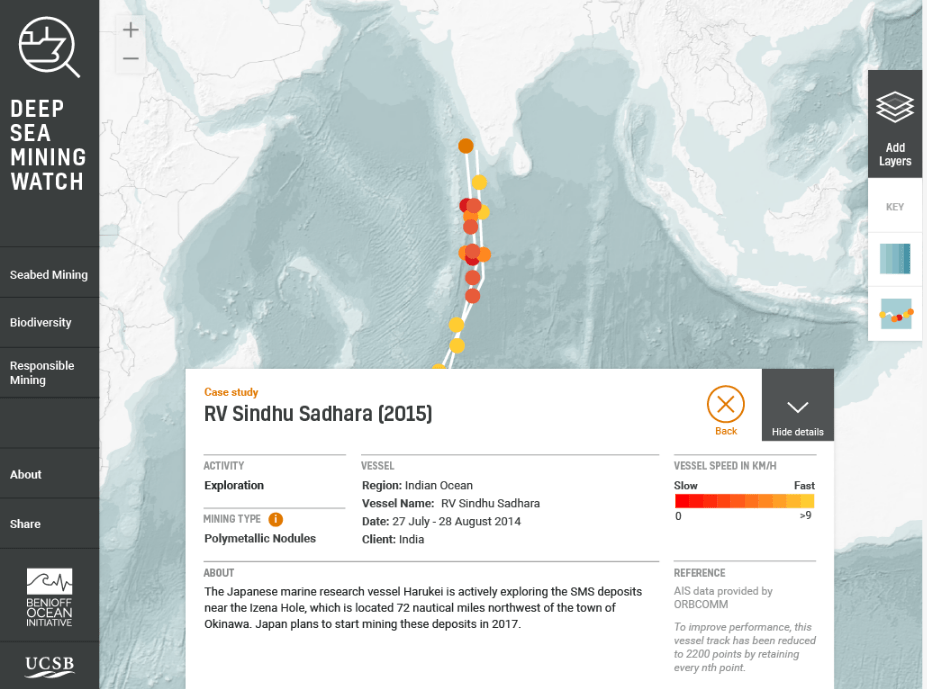Screen dimensions: 927x689
Task: Toggle the bathymetry layer in the key
Action: pos(895,259)
